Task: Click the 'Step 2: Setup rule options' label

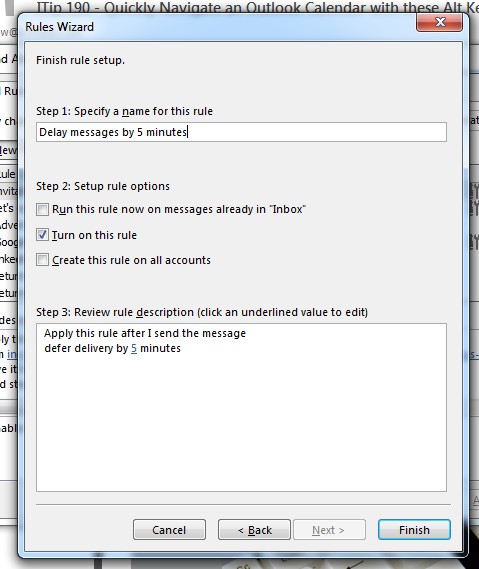Action: [x=103, y=186]
